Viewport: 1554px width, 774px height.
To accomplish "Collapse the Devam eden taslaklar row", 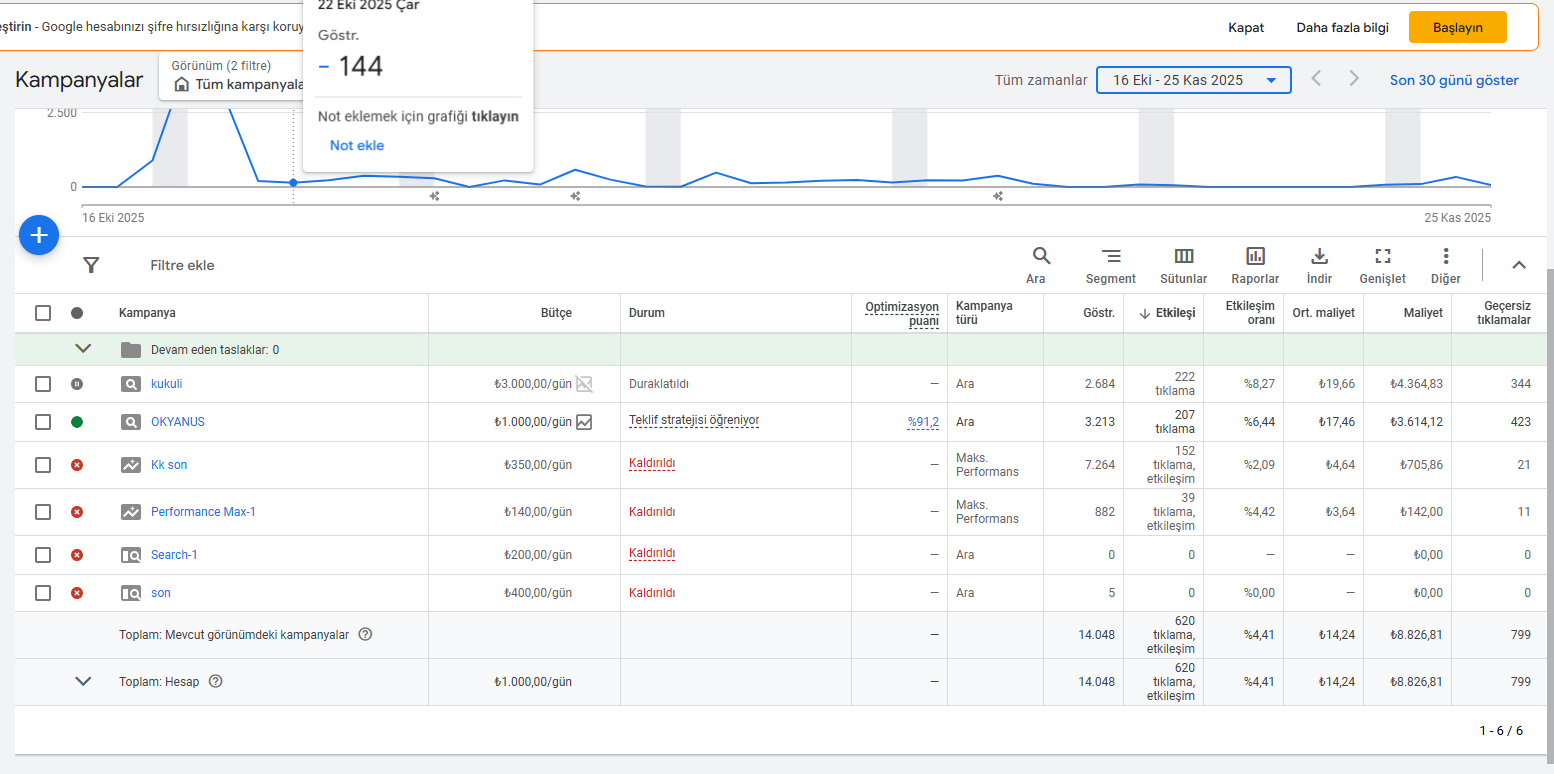I will (x=83, y=349).
